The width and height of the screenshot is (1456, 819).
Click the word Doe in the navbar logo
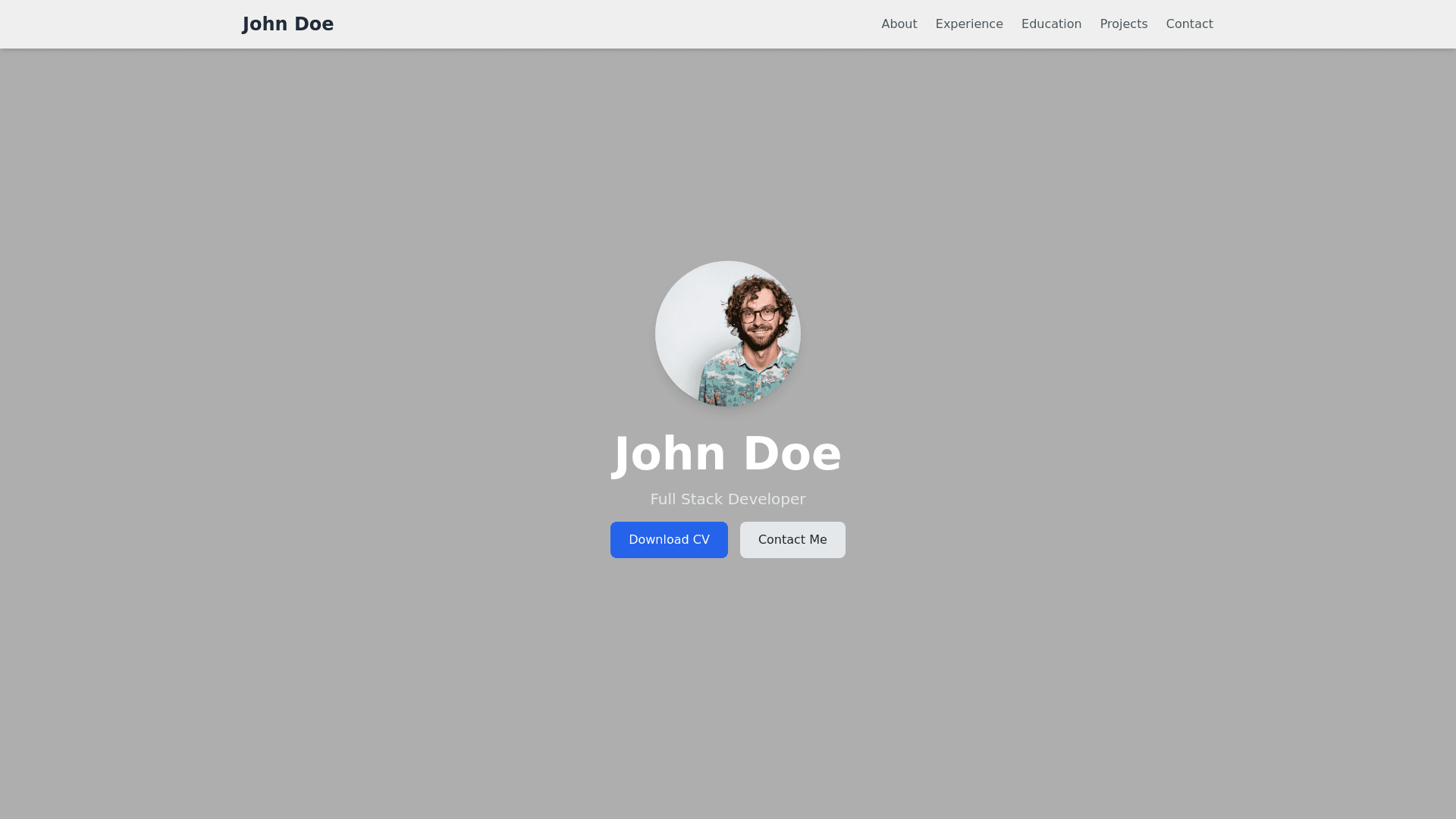[313, 24]
